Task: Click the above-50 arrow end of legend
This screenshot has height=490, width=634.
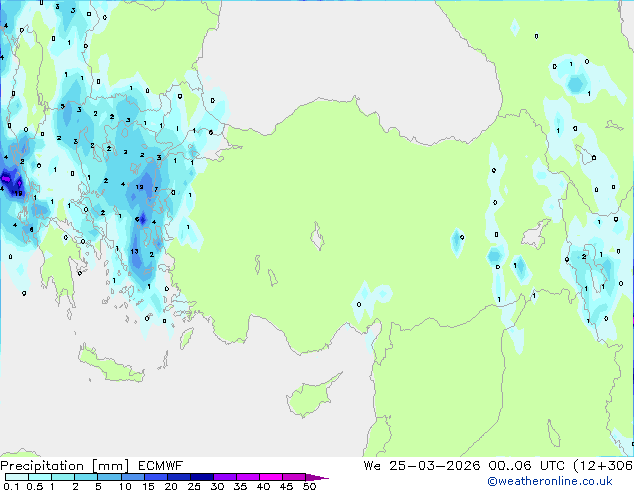Action: 317,477
